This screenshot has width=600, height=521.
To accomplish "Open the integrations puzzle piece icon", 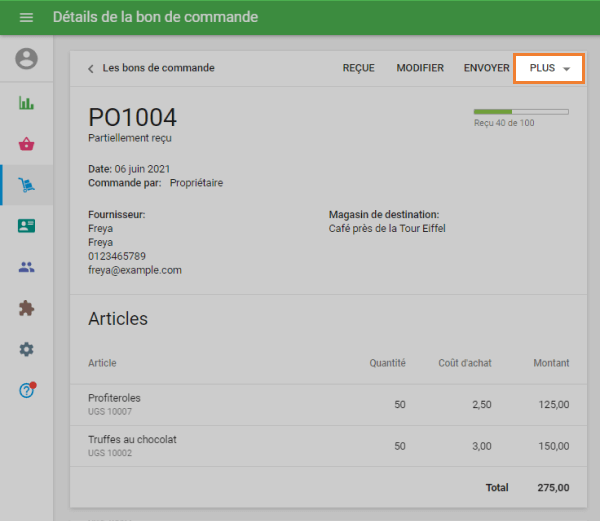I will [26, 308].
